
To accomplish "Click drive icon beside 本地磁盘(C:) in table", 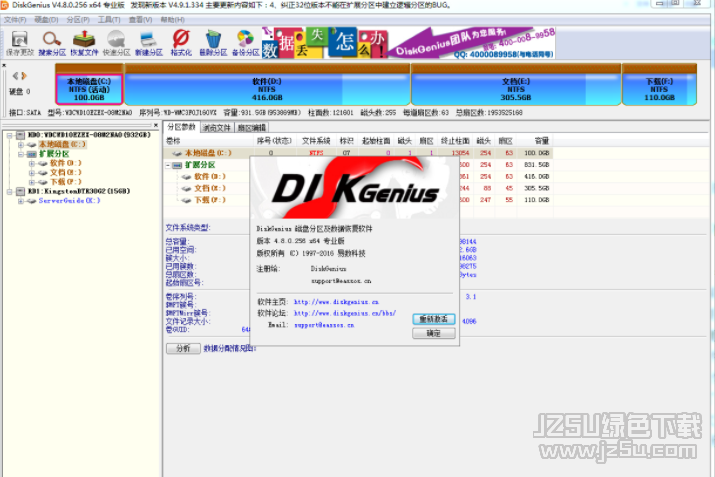I will (x=177, y=153).
